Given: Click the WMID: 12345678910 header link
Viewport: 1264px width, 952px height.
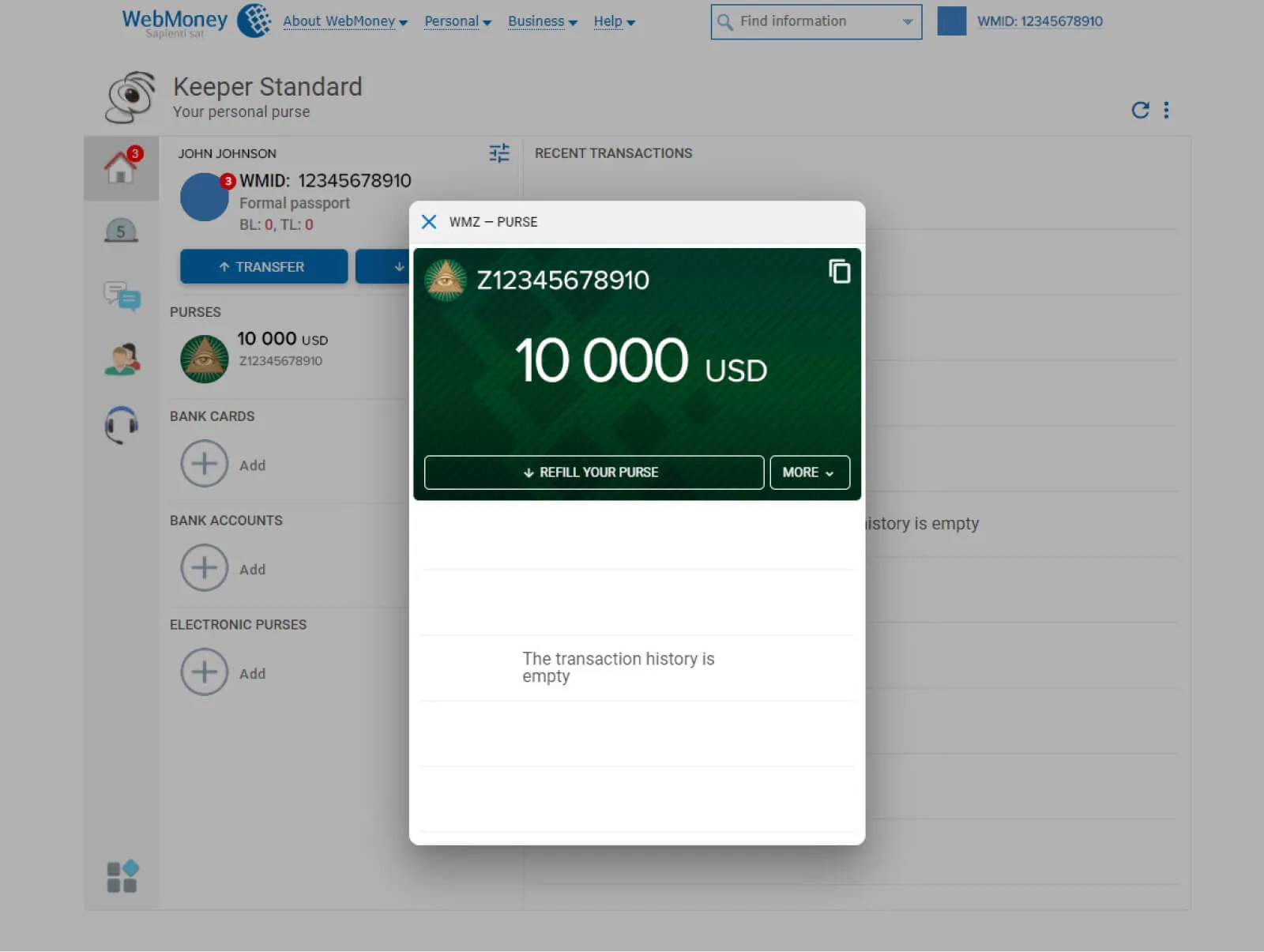Looking at the screenshot, I should 1040,21.
